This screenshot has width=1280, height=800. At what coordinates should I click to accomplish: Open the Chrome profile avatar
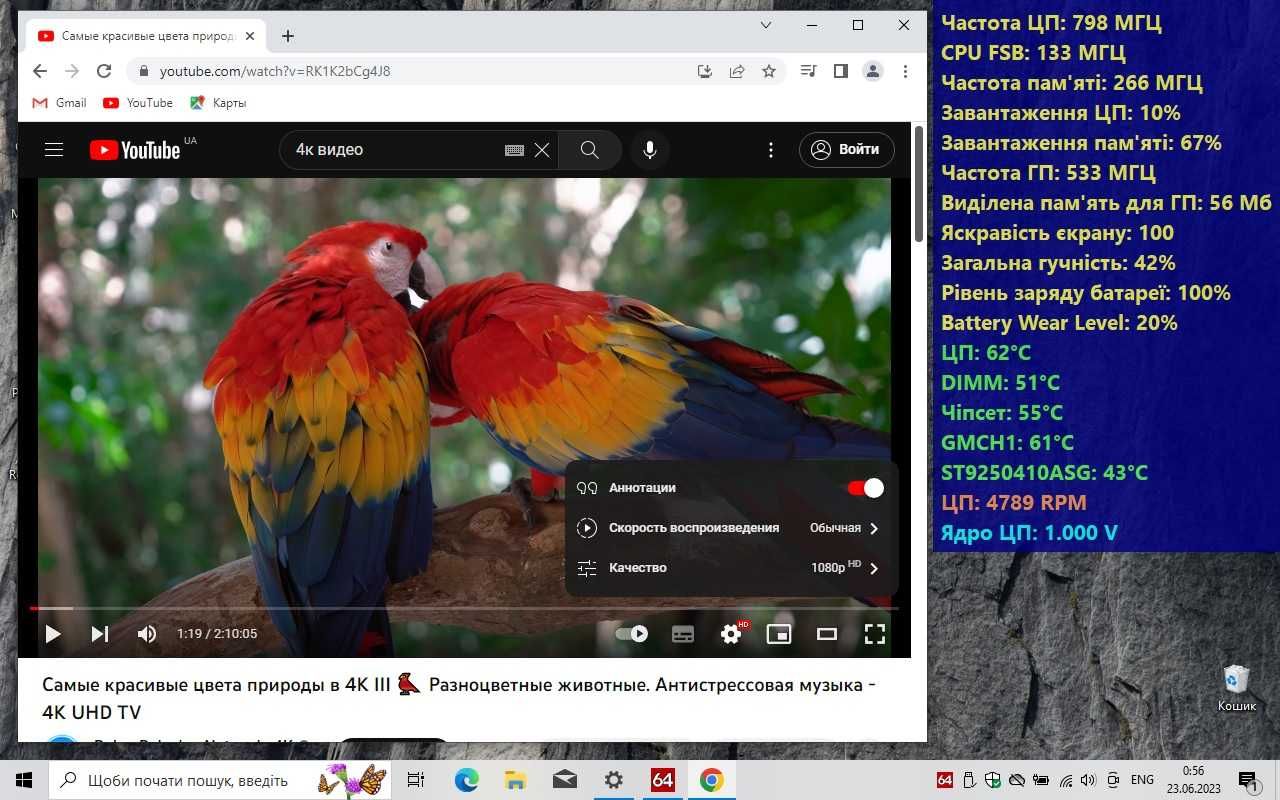[x=873, y=71]
